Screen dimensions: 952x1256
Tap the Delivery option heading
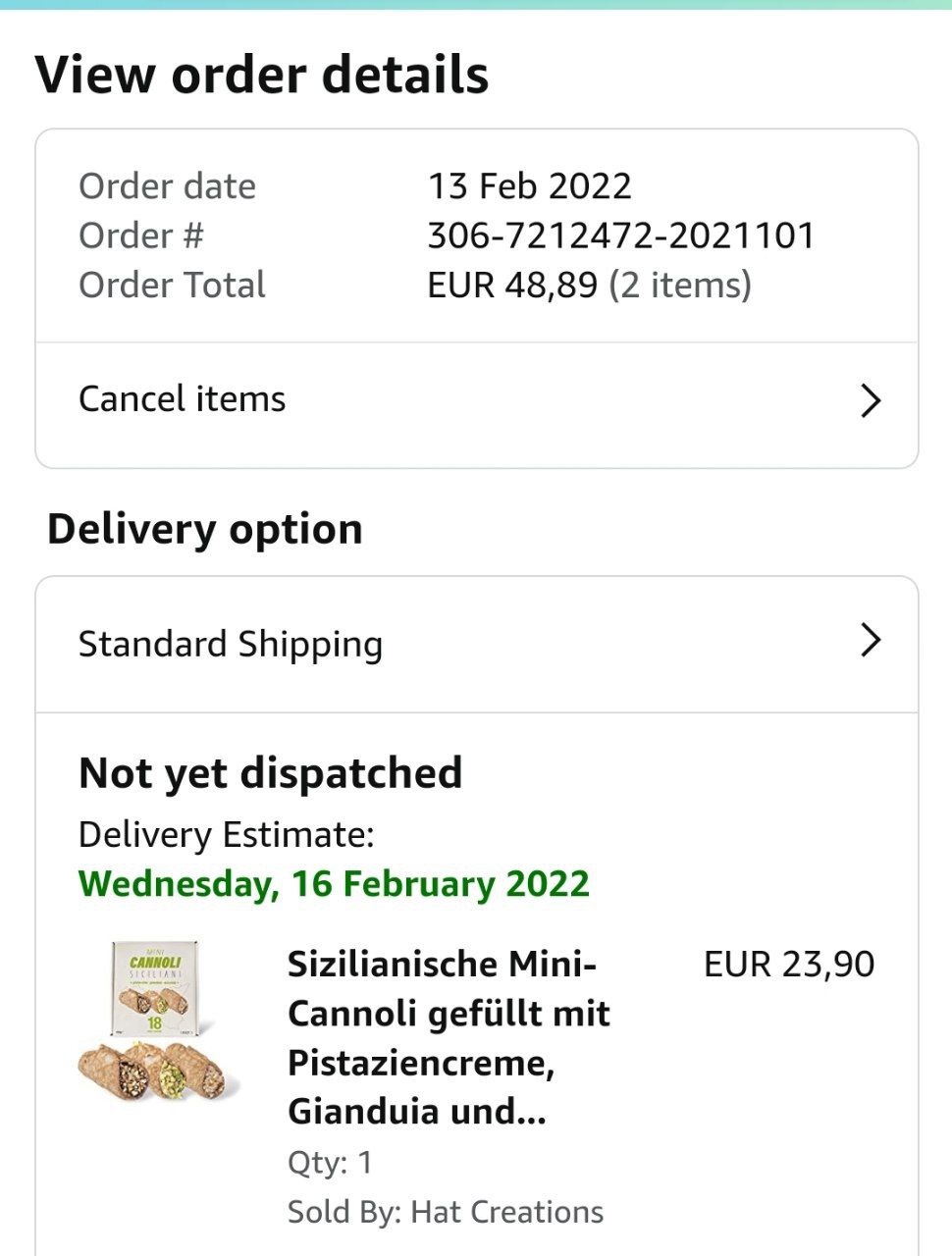click(204, 529)
